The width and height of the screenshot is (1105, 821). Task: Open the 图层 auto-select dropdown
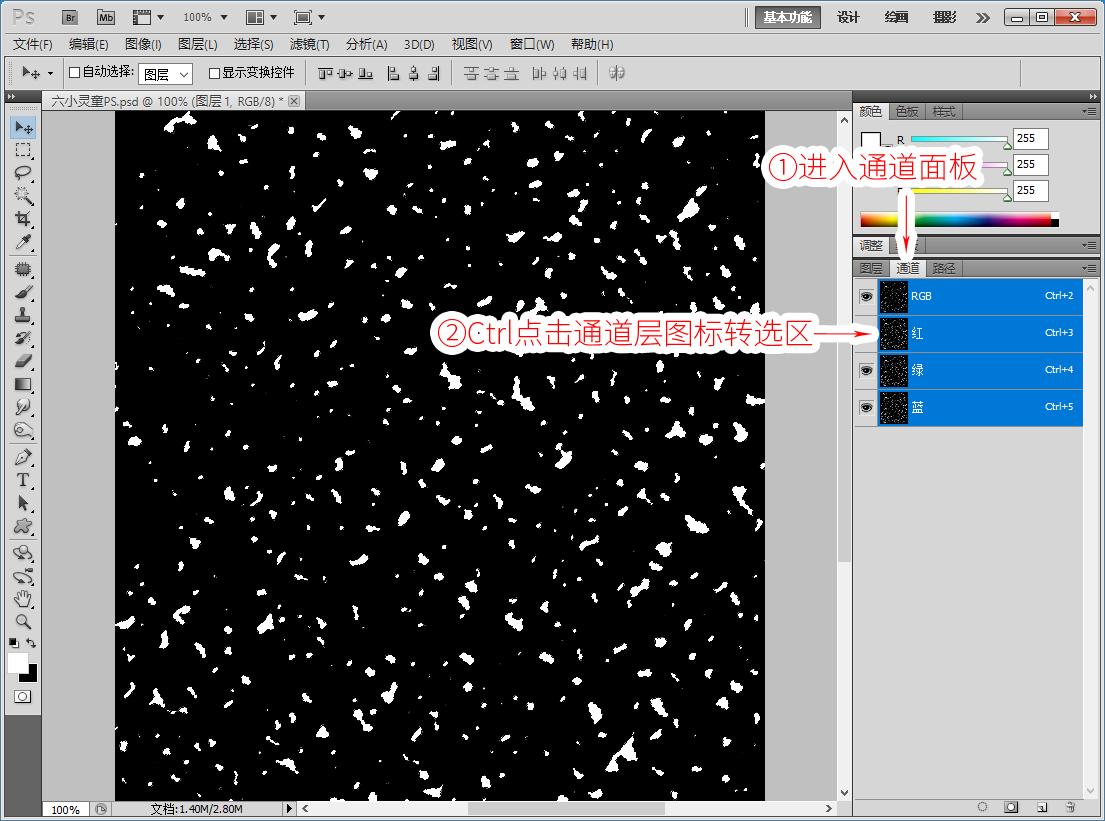click(x=165, y=74)
